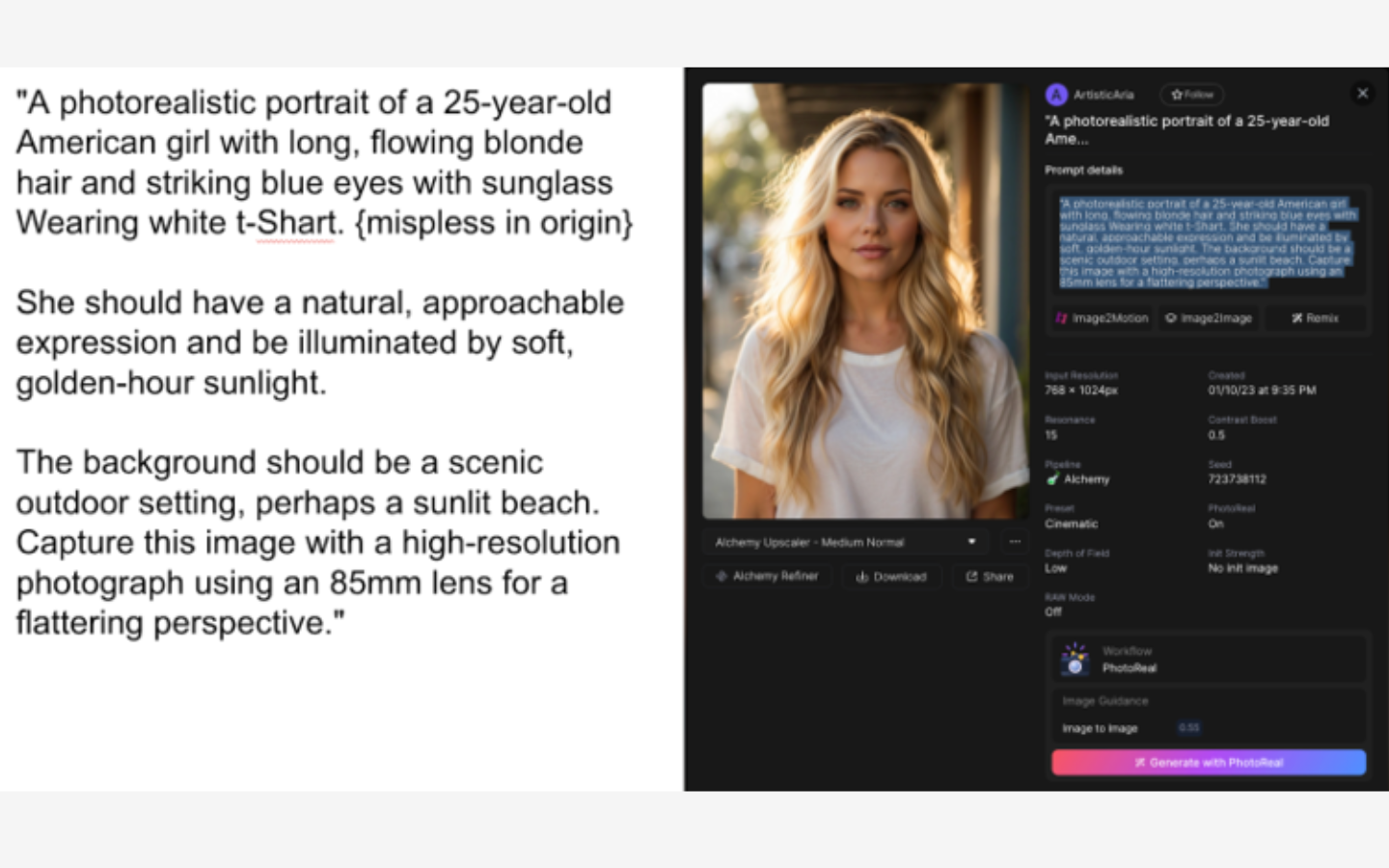The image size is (1389, 868).
Task: Click the ArtisticAria username link
Action: (1103, 95)
